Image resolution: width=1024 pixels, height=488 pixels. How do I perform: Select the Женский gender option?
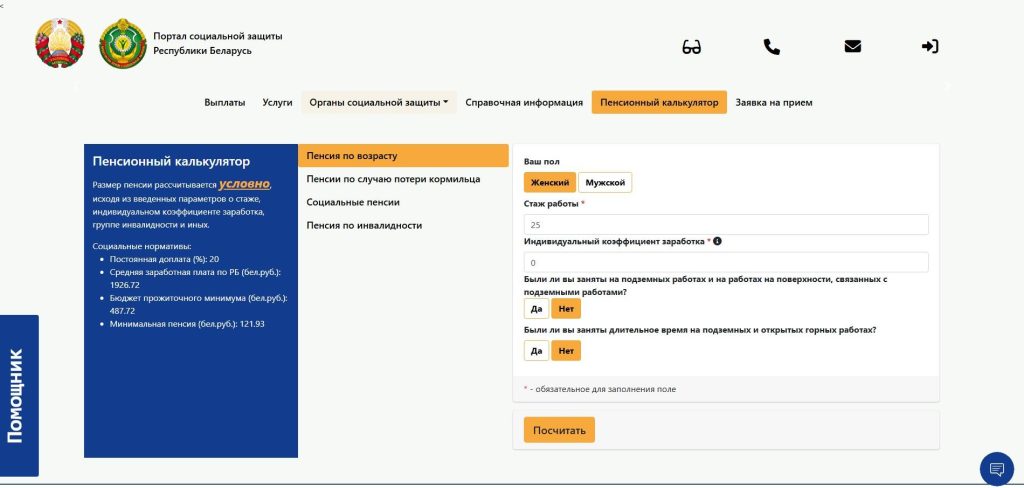[x=549, y=183]
